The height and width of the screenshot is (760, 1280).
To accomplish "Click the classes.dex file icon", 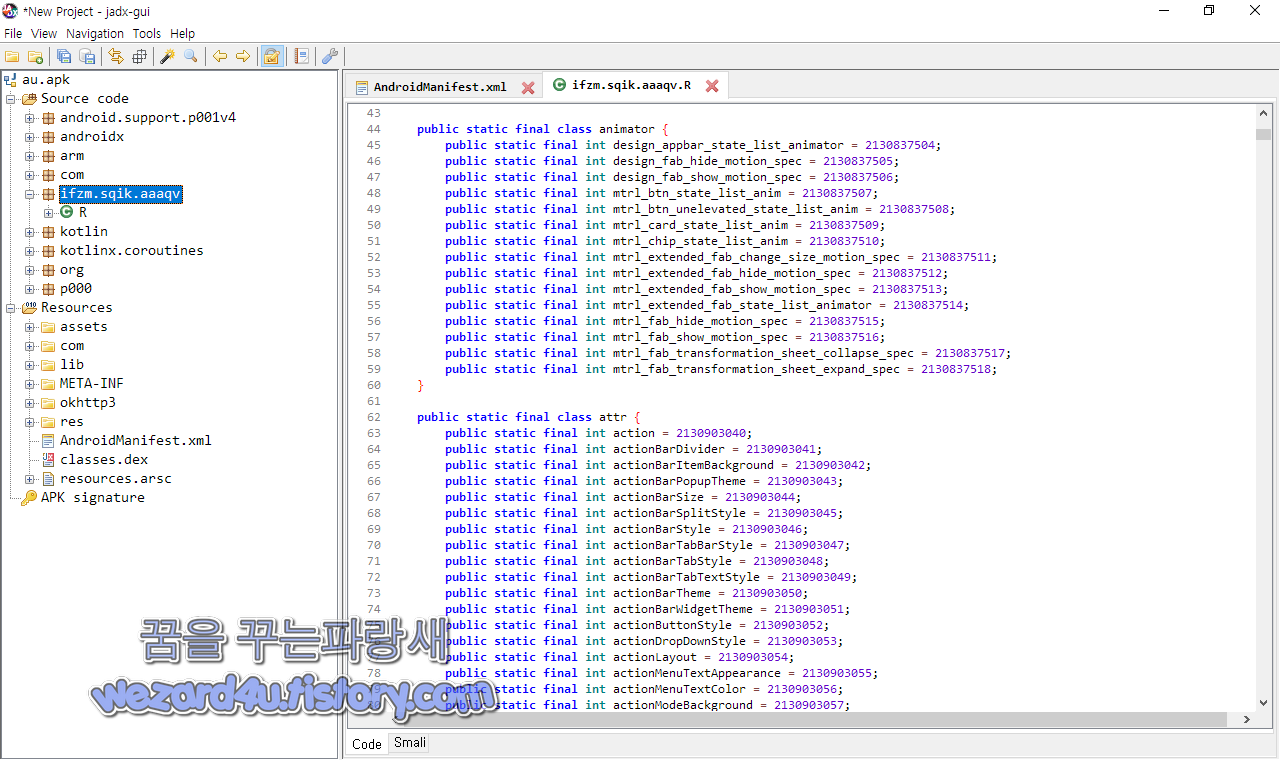I will pyautogui.click(x=48, y=460).
